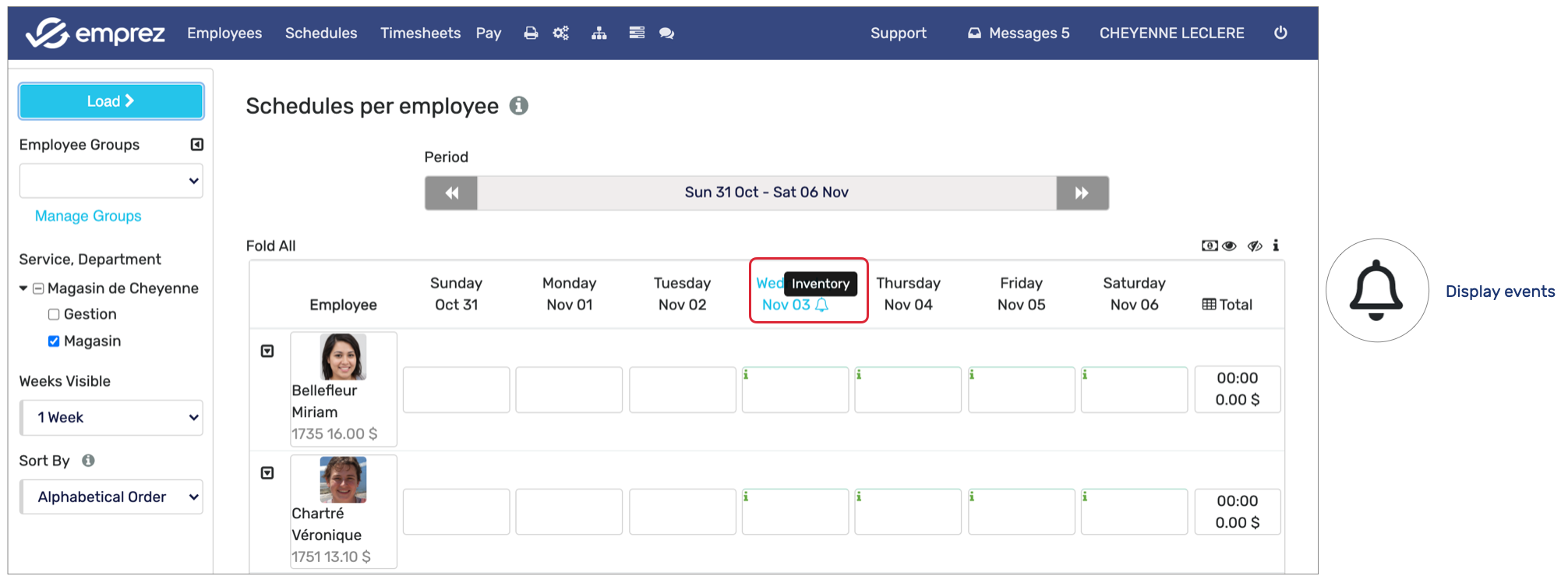1568x583 pixels.
Task: Click the eye show icon above table
Action: 1230,246
